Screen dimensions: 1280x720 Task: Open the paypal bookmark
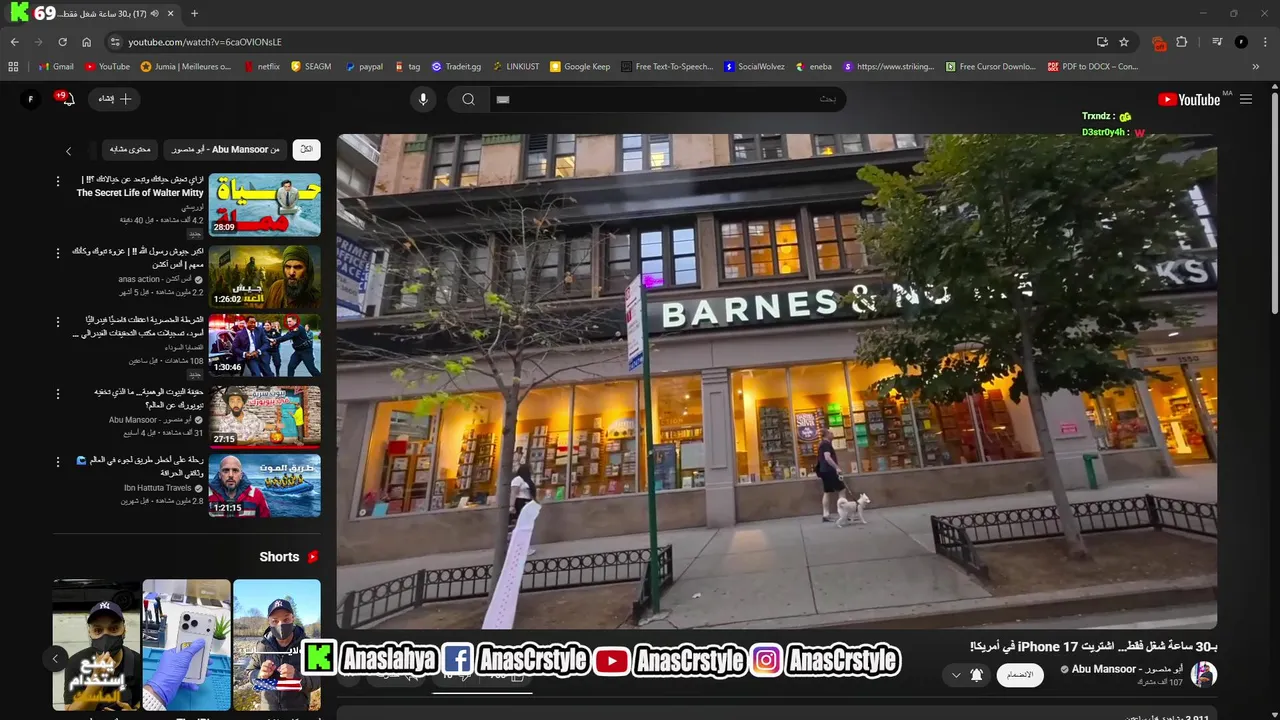pyautogui.click(x=364, y=67)
